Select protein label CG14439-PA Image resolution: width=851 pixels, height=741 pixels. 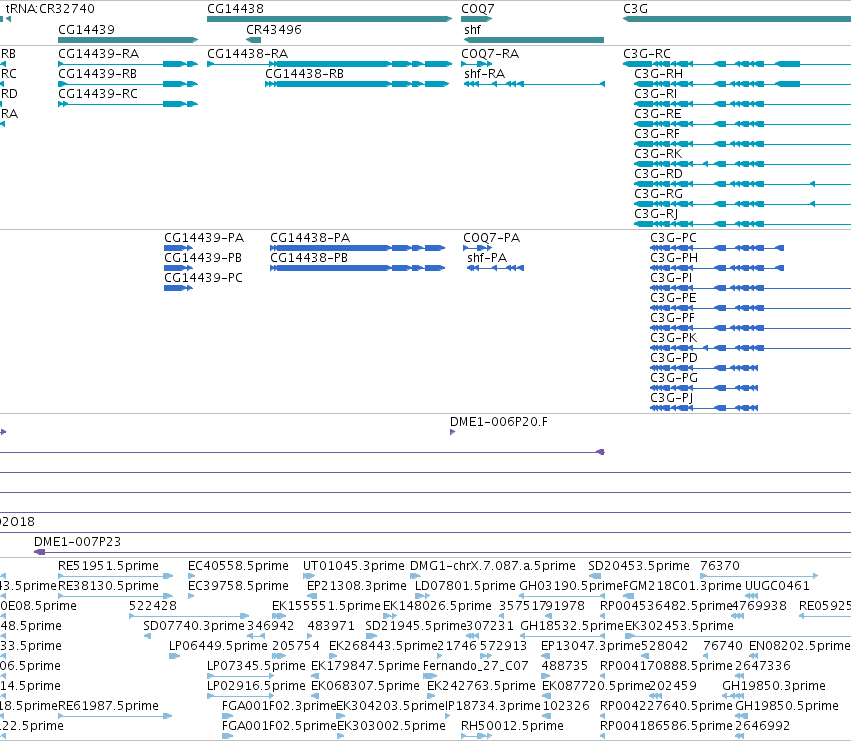(204, 238)
